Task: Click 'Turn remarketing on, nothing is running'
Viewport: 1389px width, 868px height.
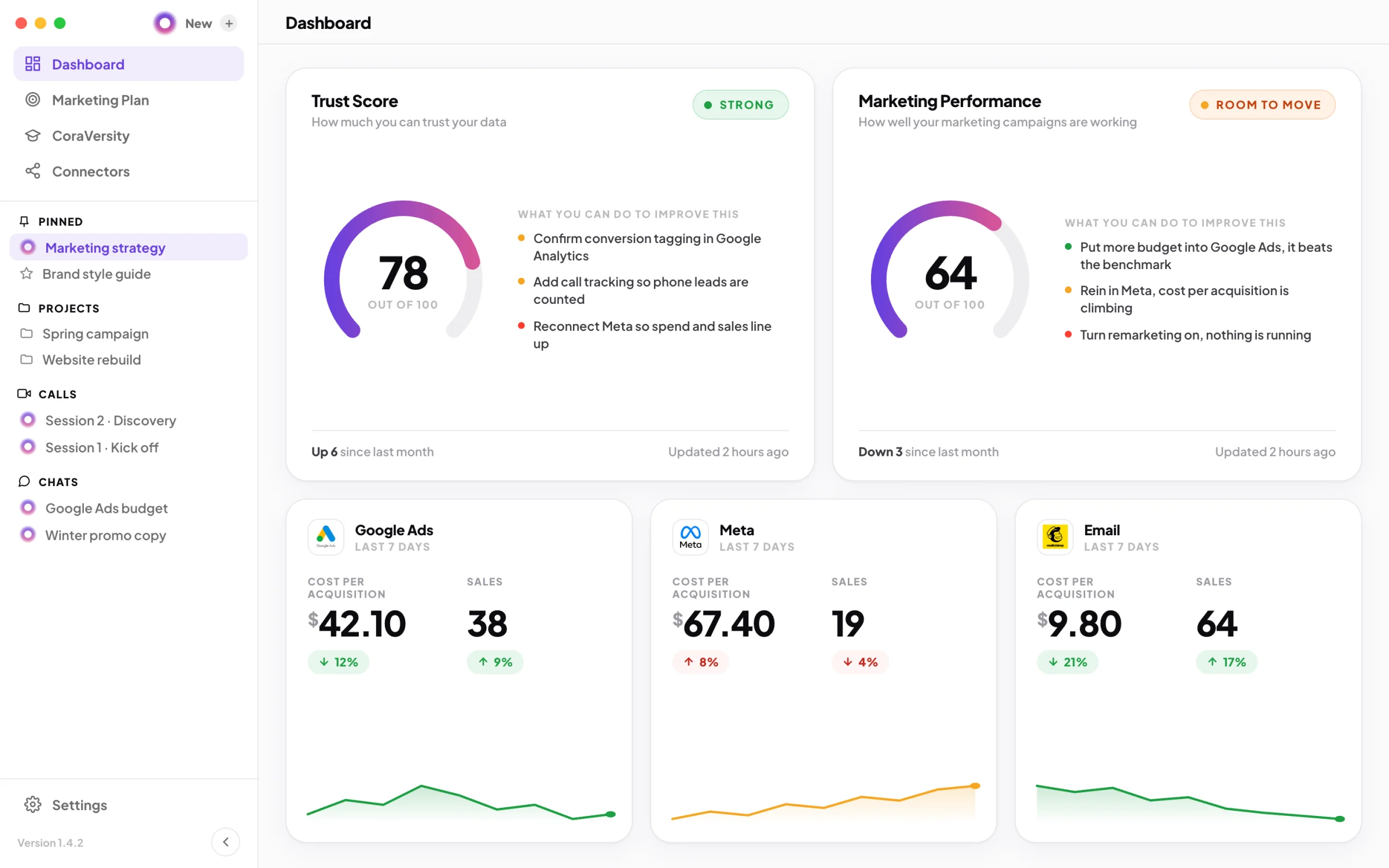Action: [x=1195, y=334]
